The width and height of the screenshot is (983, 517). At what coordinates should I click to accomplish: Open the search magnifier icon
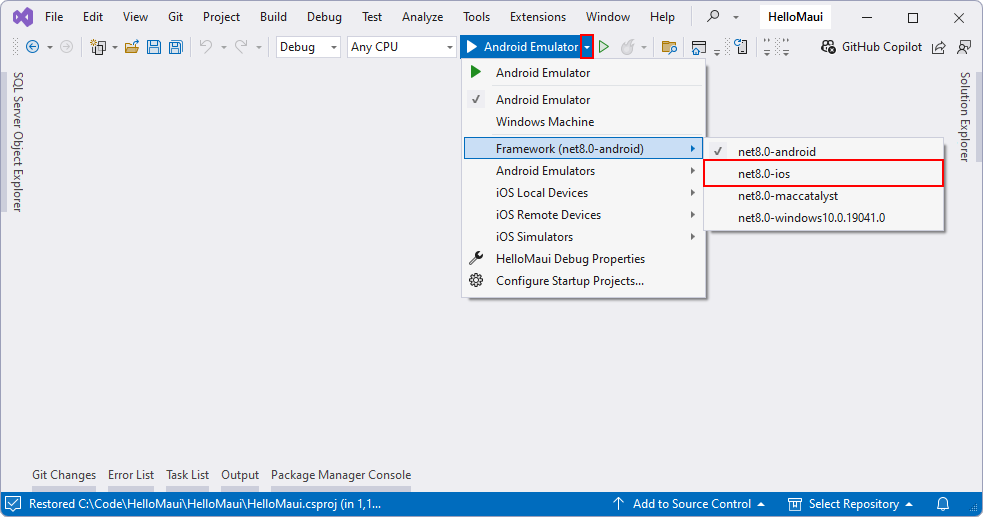coord(713,16)
